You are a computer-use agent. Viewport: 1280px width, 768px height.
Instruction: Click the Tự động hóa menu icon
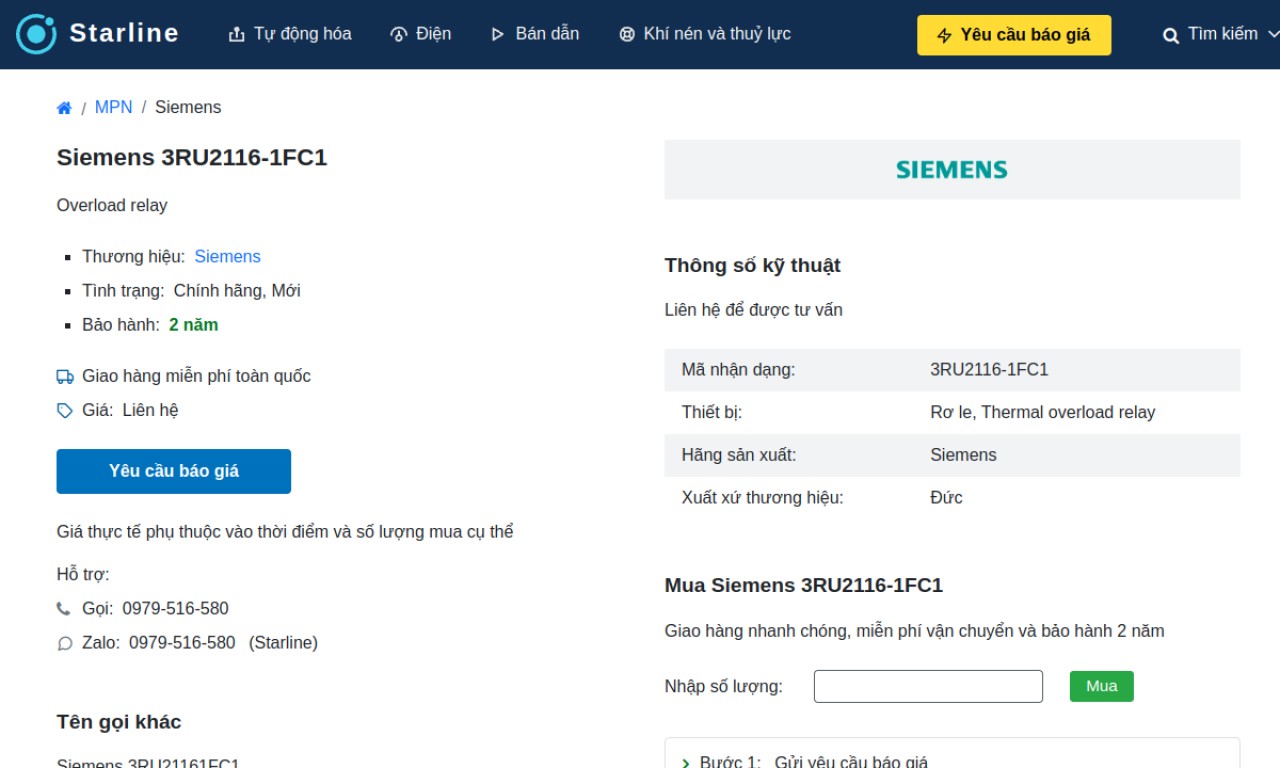237,35
